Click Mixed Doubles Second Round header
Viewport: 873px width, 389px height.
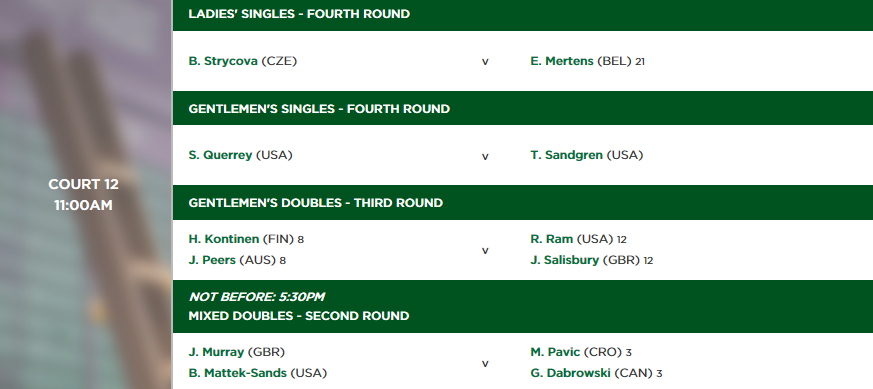click(298, 316)
